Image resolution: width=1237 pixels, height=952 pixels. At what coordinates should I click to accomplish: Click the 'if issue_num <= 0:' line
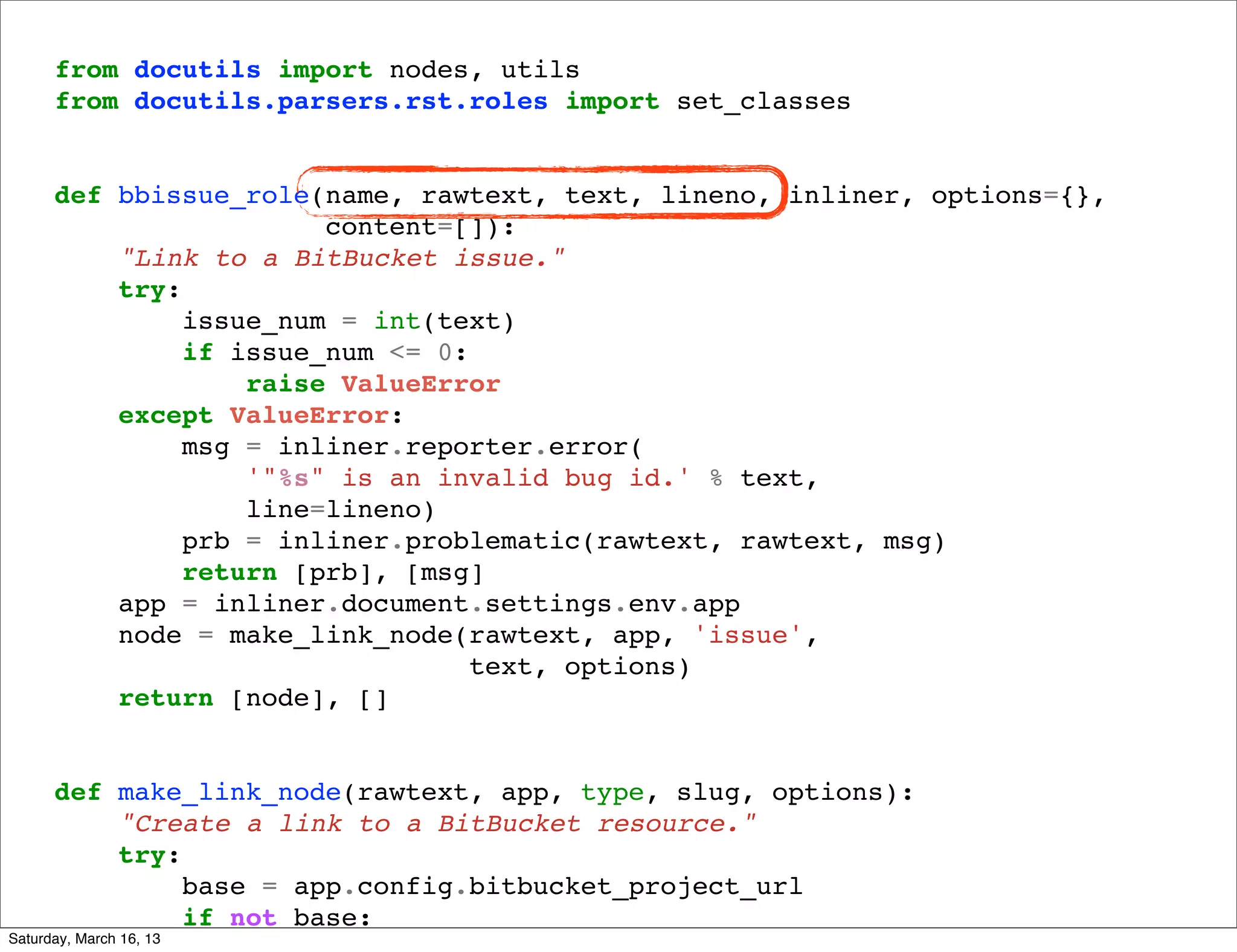(324, 353)
